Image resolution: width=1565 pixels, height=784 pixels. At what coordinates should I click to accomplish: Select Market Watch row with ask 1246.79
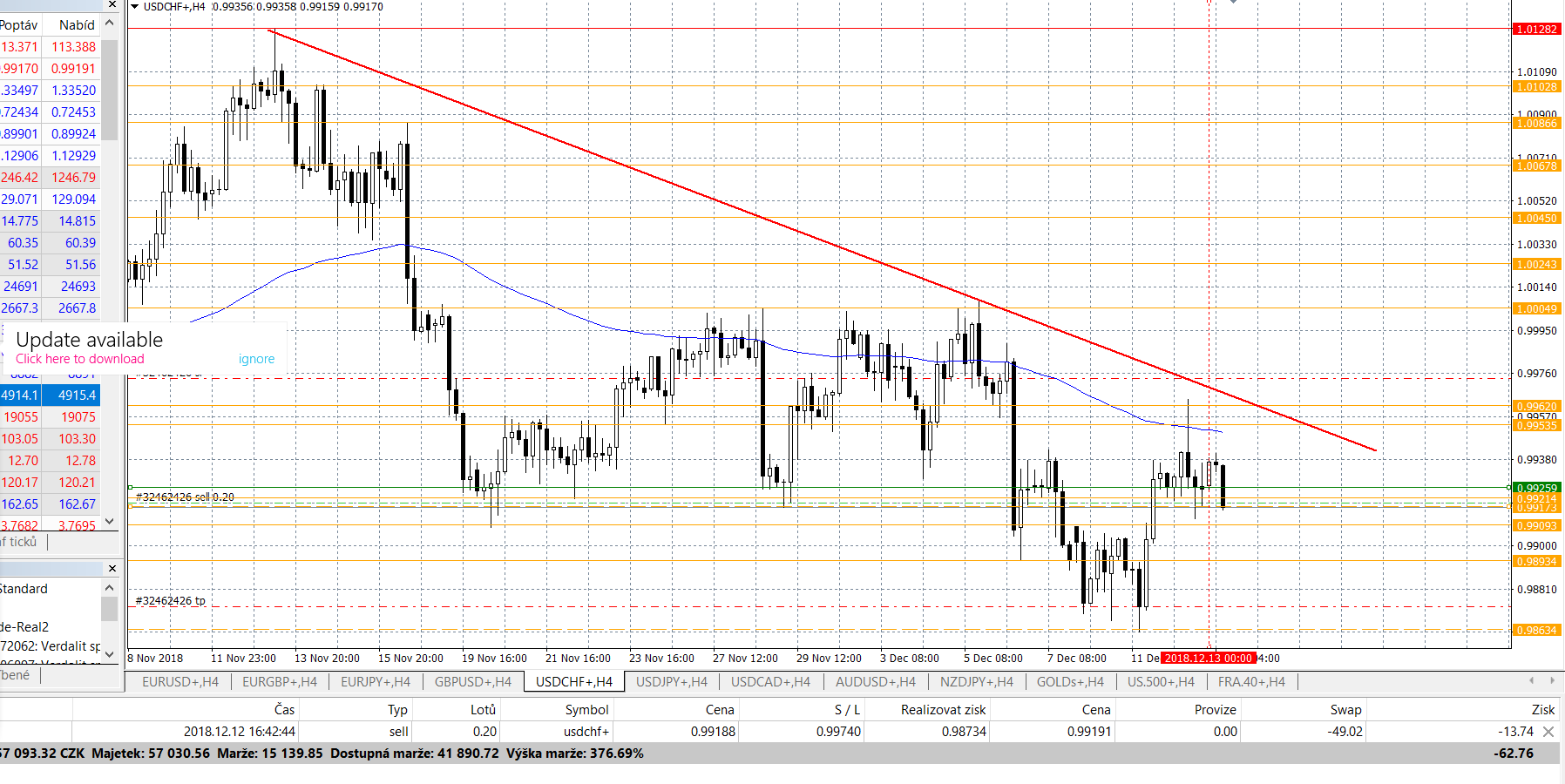click(x=50, y=178)
